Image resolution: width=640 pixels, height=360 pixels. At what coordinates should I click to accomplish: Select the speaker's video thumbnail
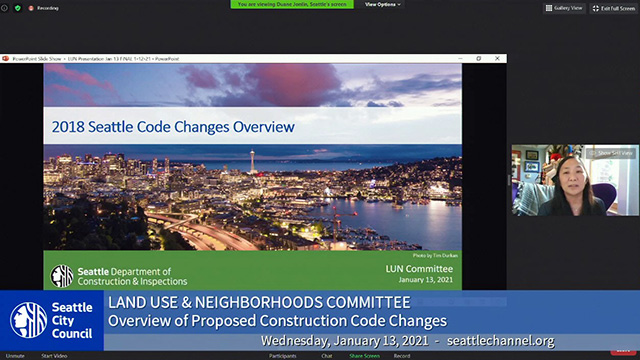575,180
